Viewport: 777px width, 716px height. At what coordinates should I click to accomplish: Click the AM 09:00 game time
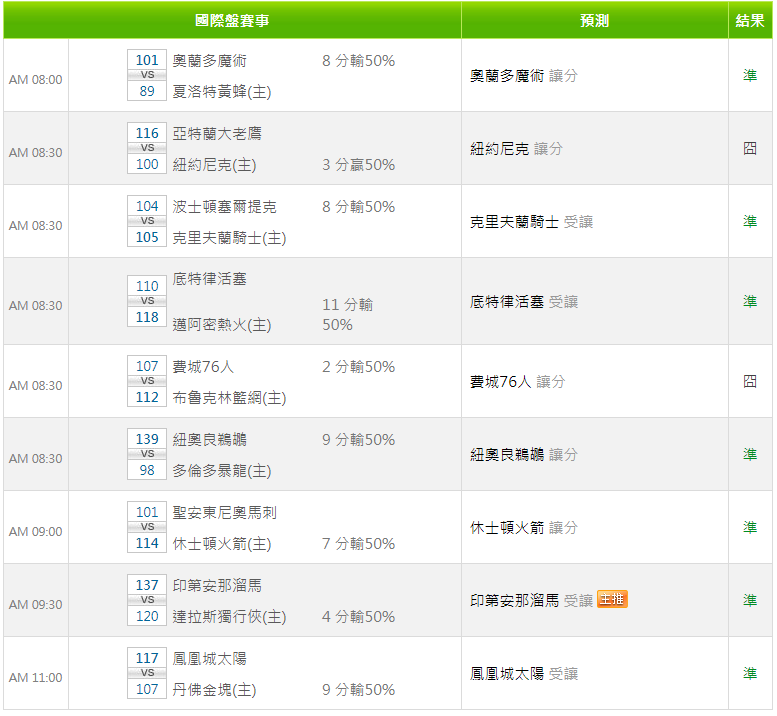(x=36, y=532)
